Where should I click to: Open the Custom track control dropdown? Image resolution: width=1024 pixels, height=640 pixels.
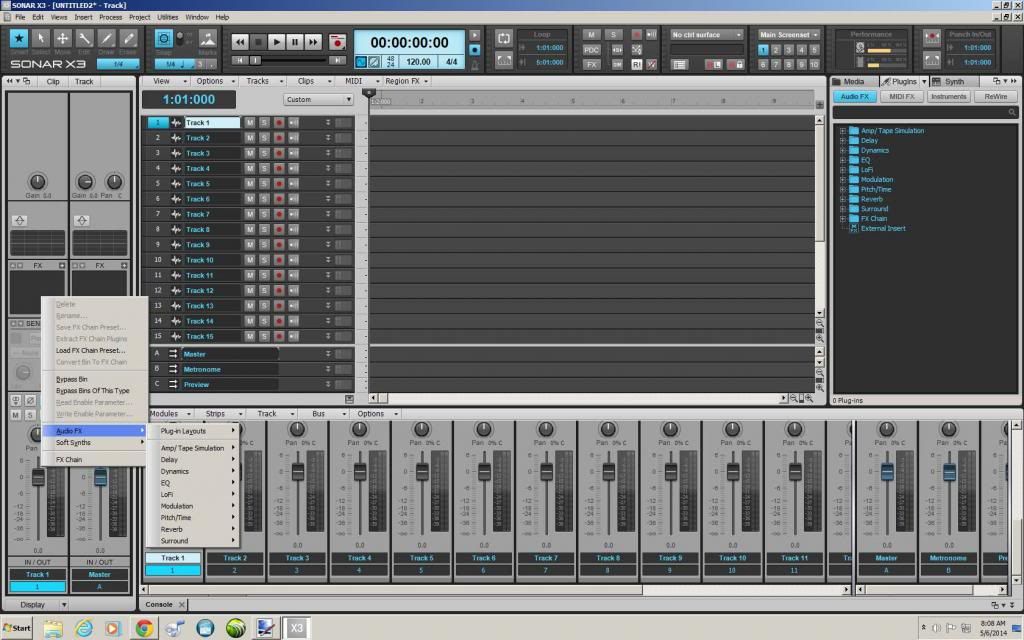[x=318, y=100]
